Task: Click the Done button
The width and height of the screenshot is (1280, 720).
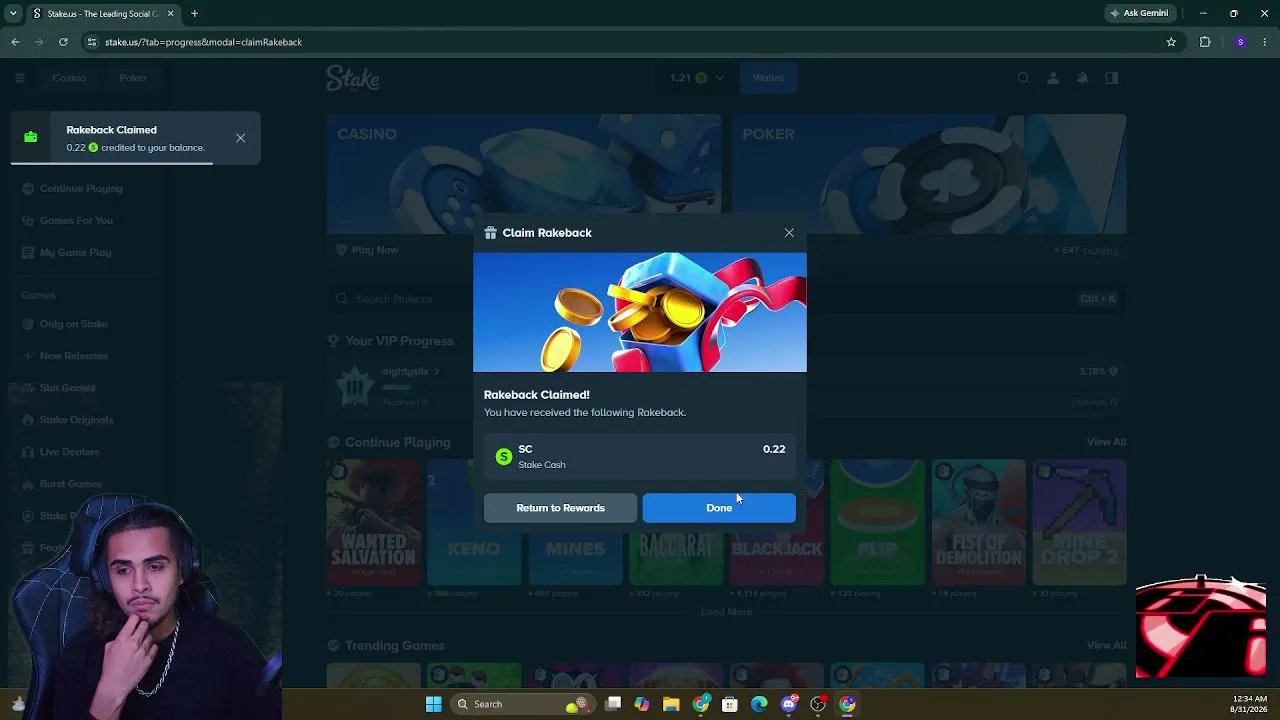Action: (719, 508)
